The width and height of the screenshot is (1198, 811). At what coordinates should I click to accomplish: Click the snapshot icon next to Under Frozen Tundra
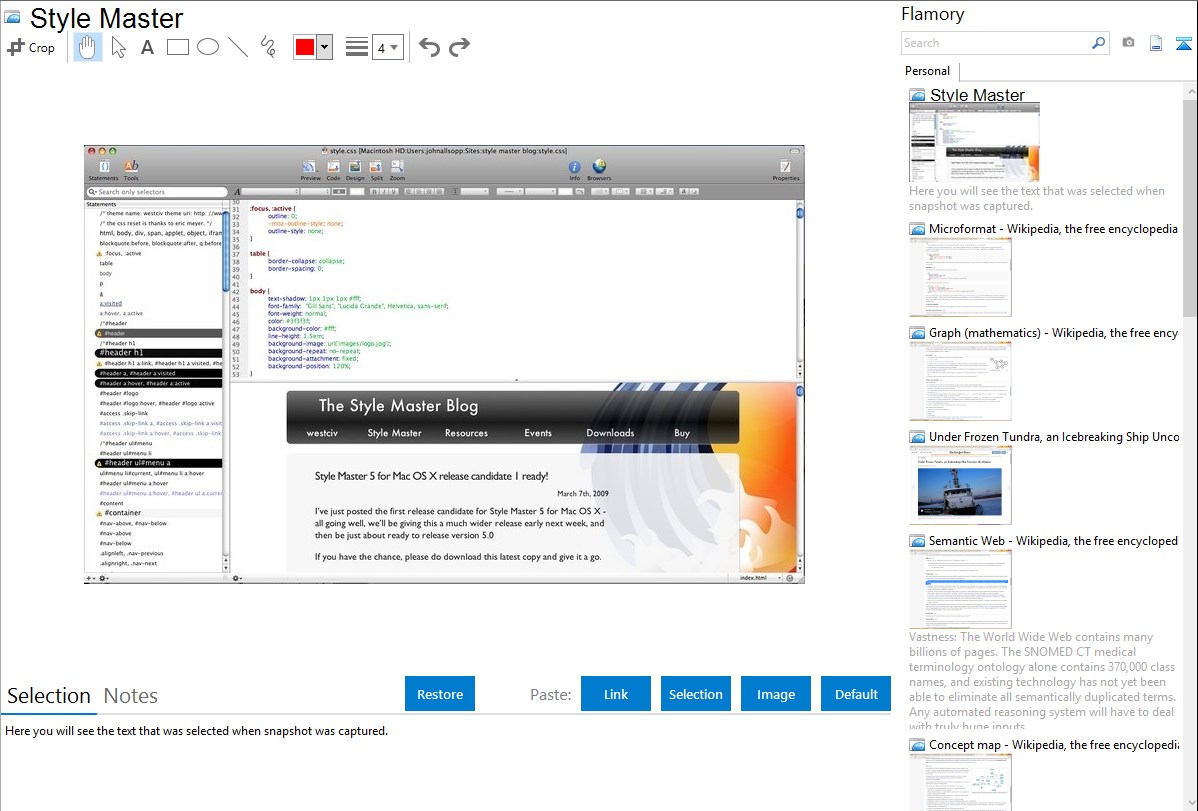tap(917, 437)
